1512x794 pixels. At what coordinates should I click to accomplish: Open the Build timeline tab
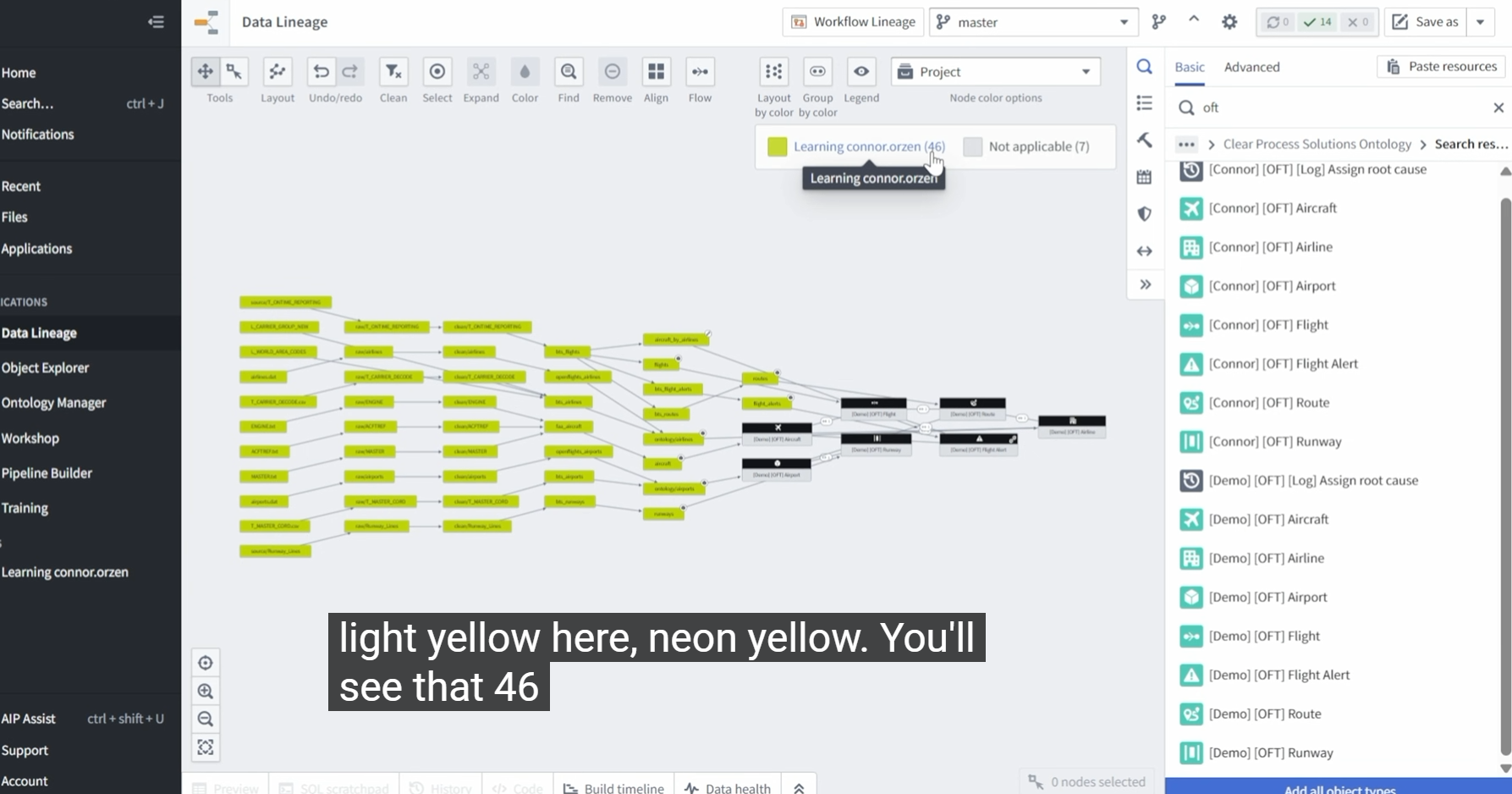point(613,787)
